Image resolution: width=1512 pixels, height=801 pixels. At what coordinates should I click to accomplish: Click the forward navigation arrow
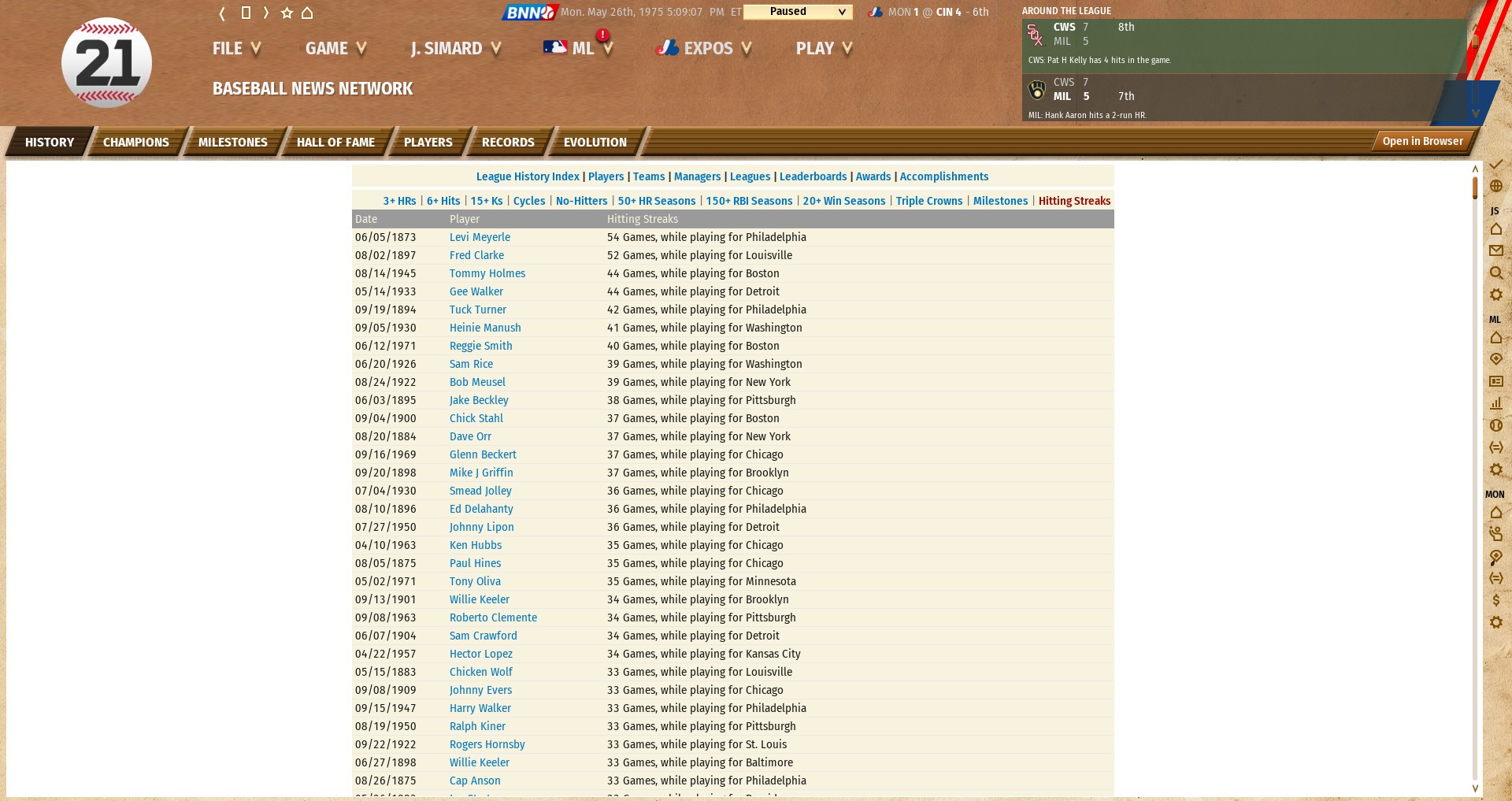(x=266, y=13)
